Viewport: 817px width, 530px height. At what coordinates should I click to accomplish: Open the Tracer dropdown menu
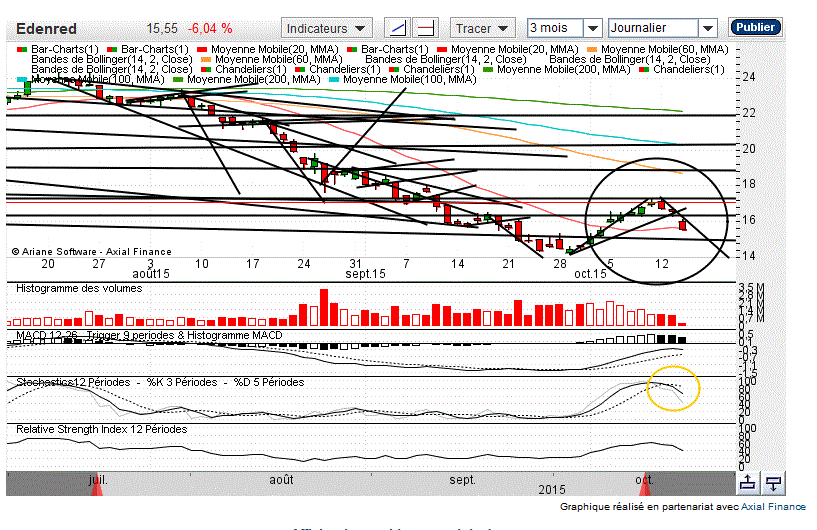coord(482,28)
